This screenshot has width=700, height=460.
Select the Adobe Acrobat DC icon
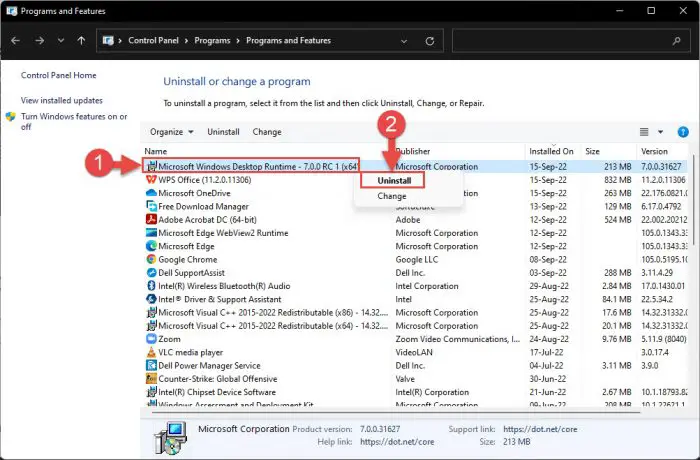pos(151,219)
